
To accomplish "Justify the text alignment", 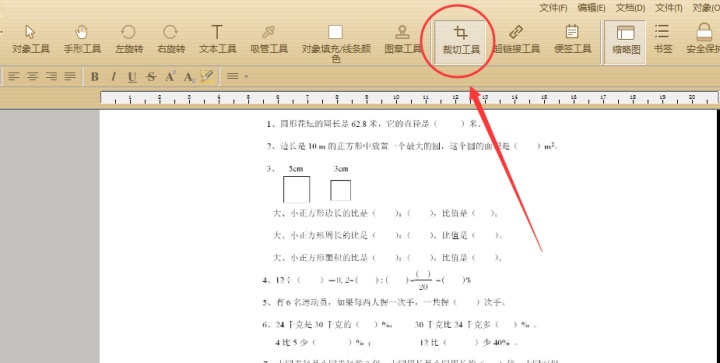I will pyautogui.click(x=70, y=76).
